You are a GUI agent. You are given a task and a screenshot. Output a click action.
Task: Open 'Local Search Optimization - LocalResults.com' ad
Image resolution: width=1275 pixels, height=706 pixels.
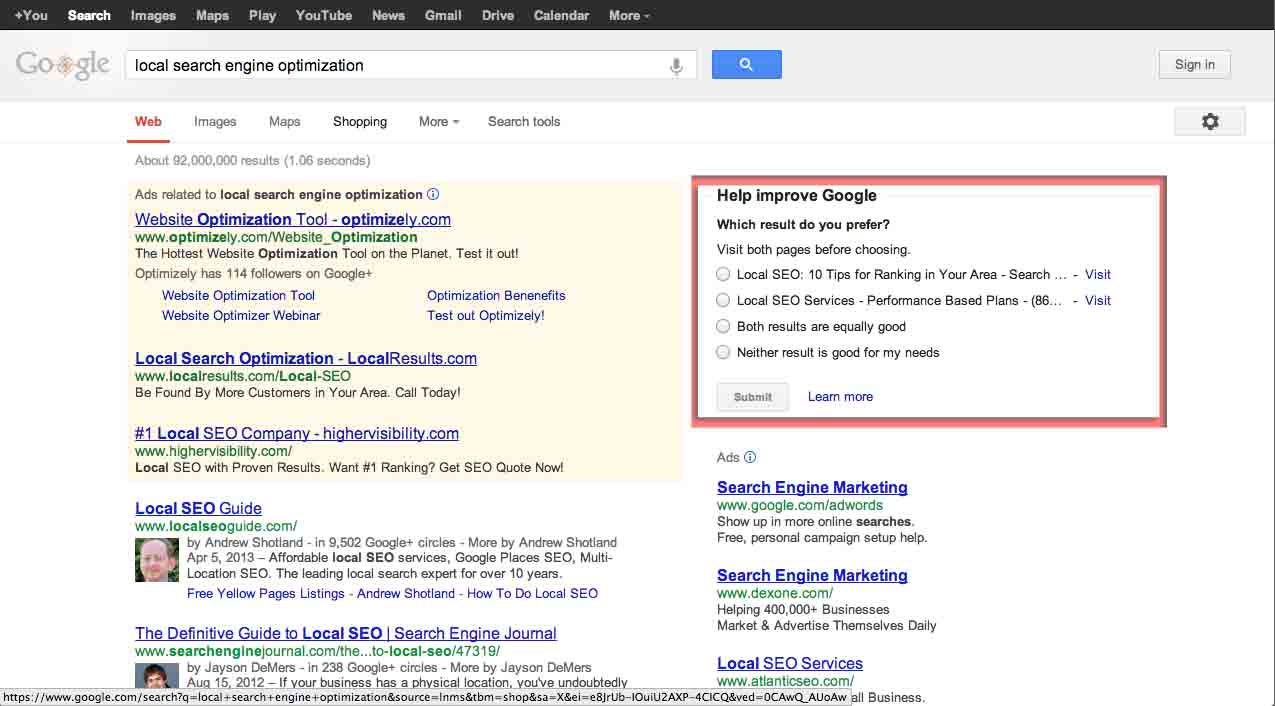pyautogui.click(x=306, y=358)
